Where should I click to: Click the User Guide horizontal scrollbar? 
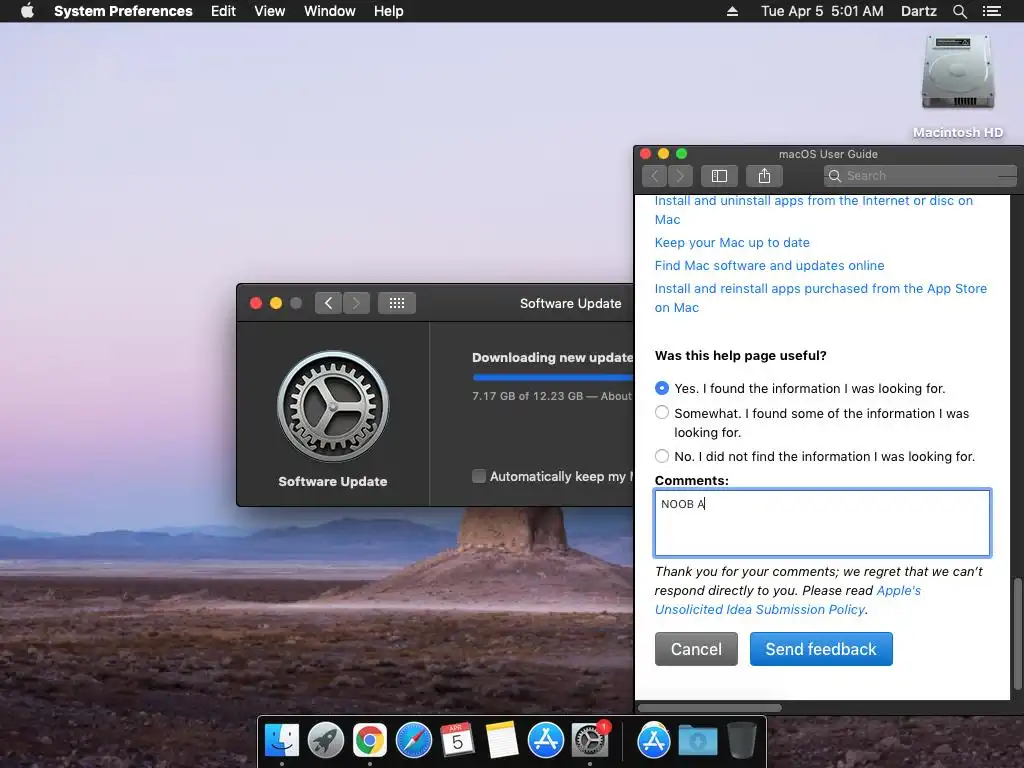click(709, 708)
